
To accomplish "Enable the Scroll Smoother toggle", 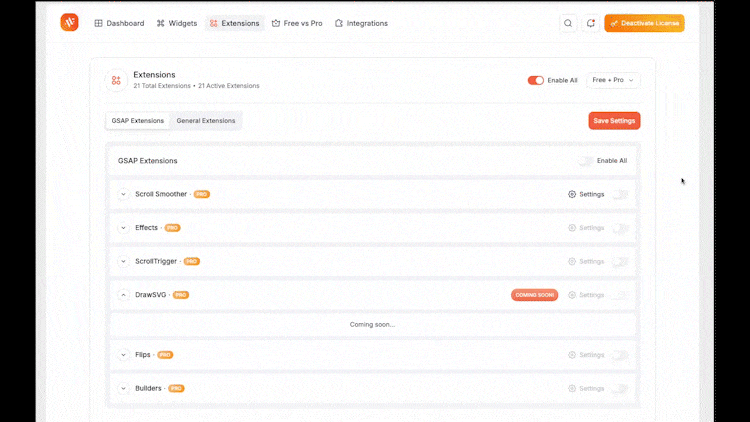I will (x=620, y=194).
